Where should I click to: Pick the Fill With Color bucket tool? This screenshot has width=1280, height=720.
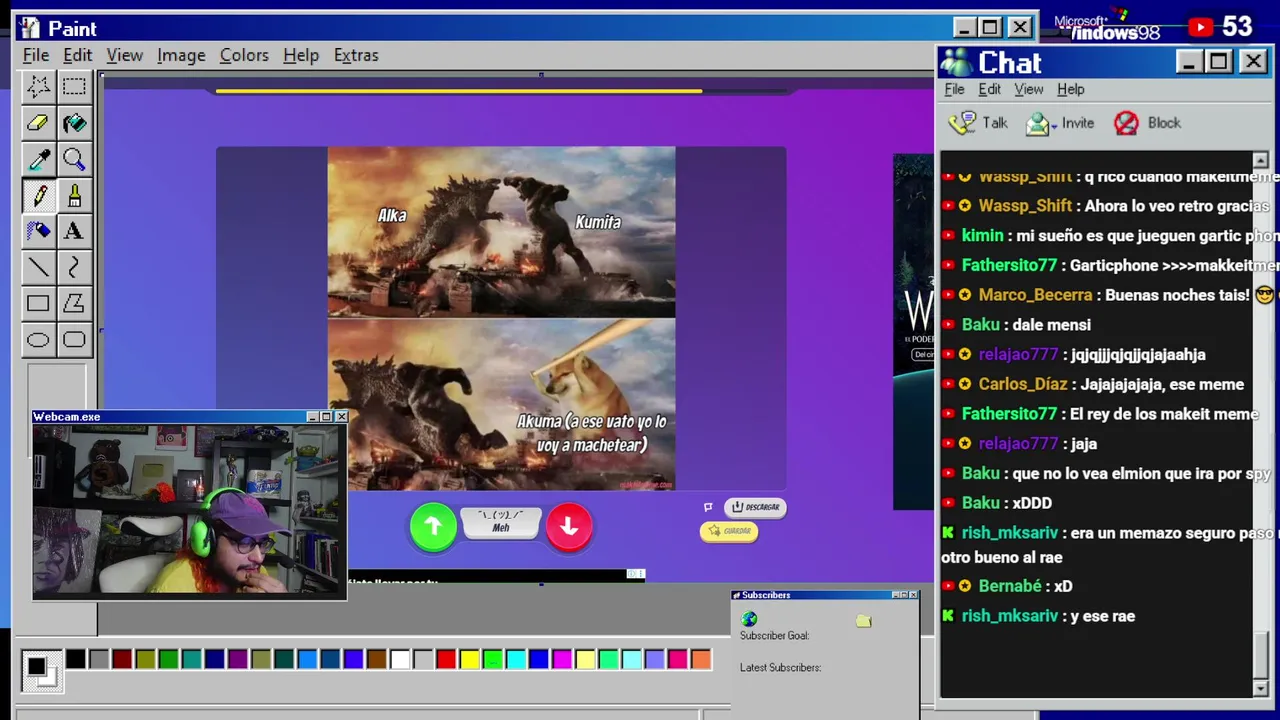74,123
